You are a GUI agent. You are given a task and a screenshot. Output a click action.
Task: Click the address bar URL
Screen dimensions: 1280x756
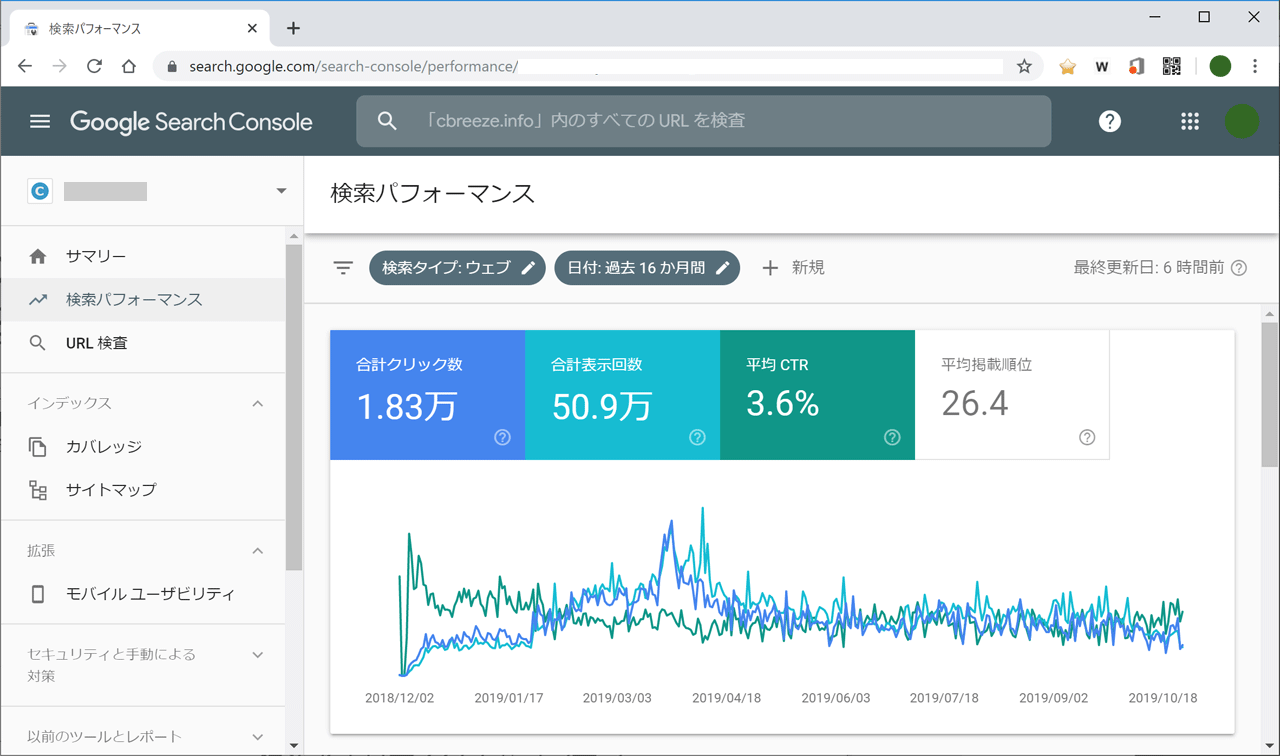(x=353, y=66)
